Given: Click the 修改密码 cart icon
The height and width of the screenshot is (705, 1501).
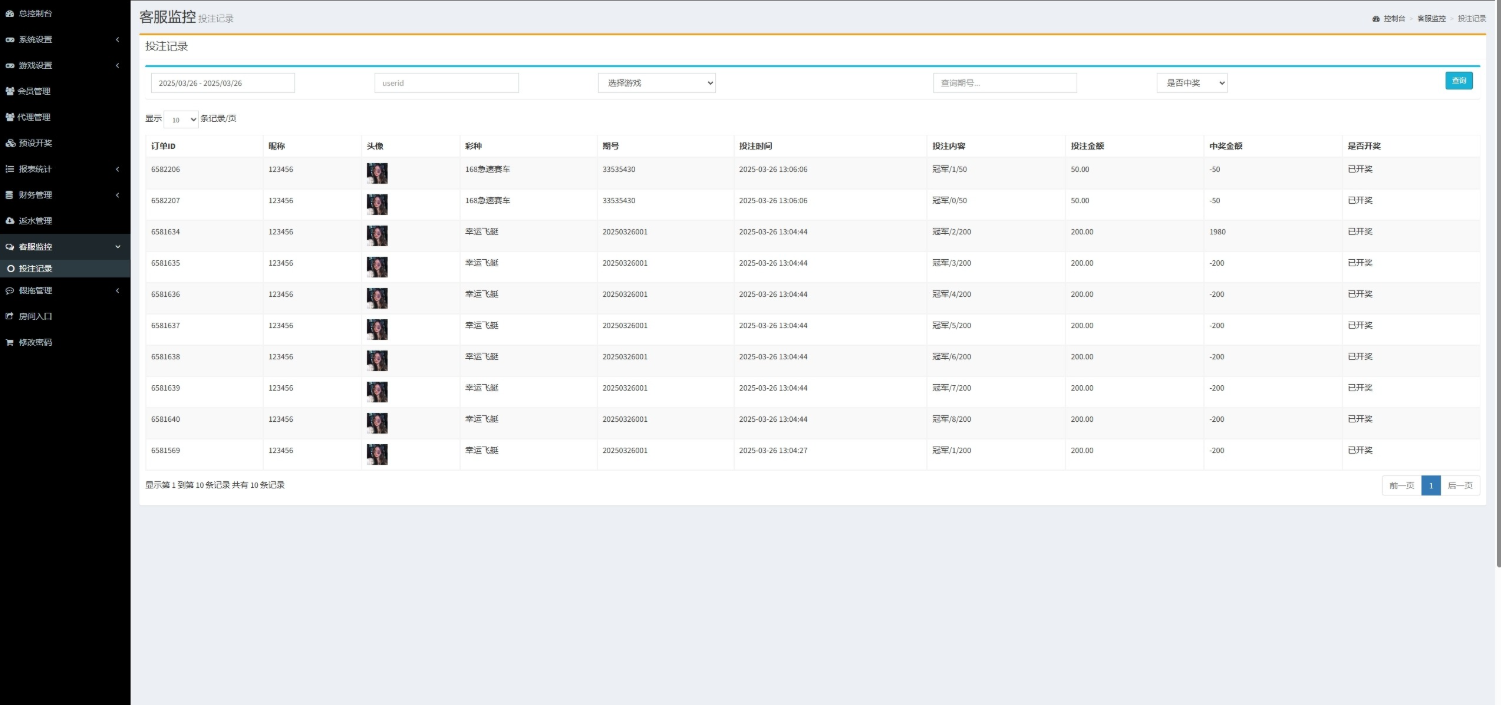Looking at the screenshot, I should coord(10,342).
